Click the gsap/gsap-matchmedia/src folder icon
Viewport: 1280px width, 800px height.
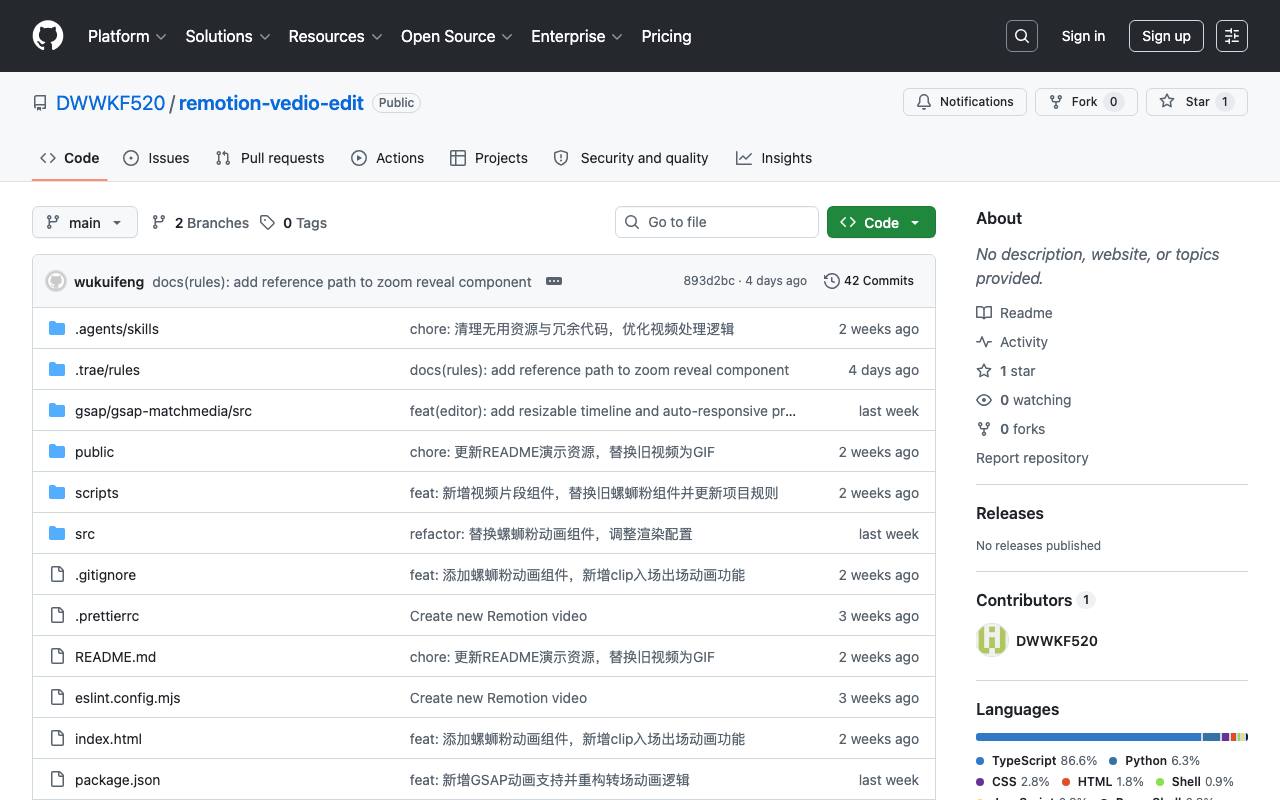tap(57, 411)
